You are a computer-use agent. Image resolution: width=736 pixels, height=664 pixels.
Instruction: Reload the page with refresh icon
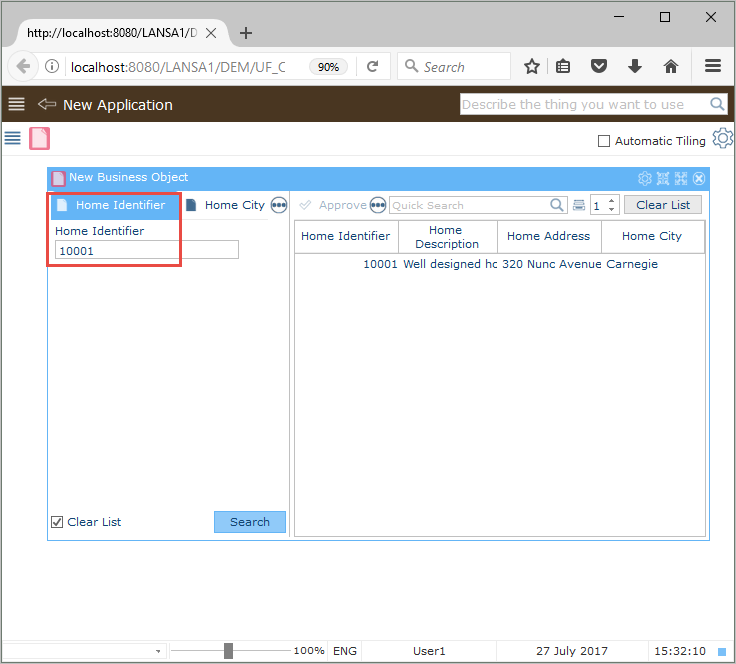[372, 67]
